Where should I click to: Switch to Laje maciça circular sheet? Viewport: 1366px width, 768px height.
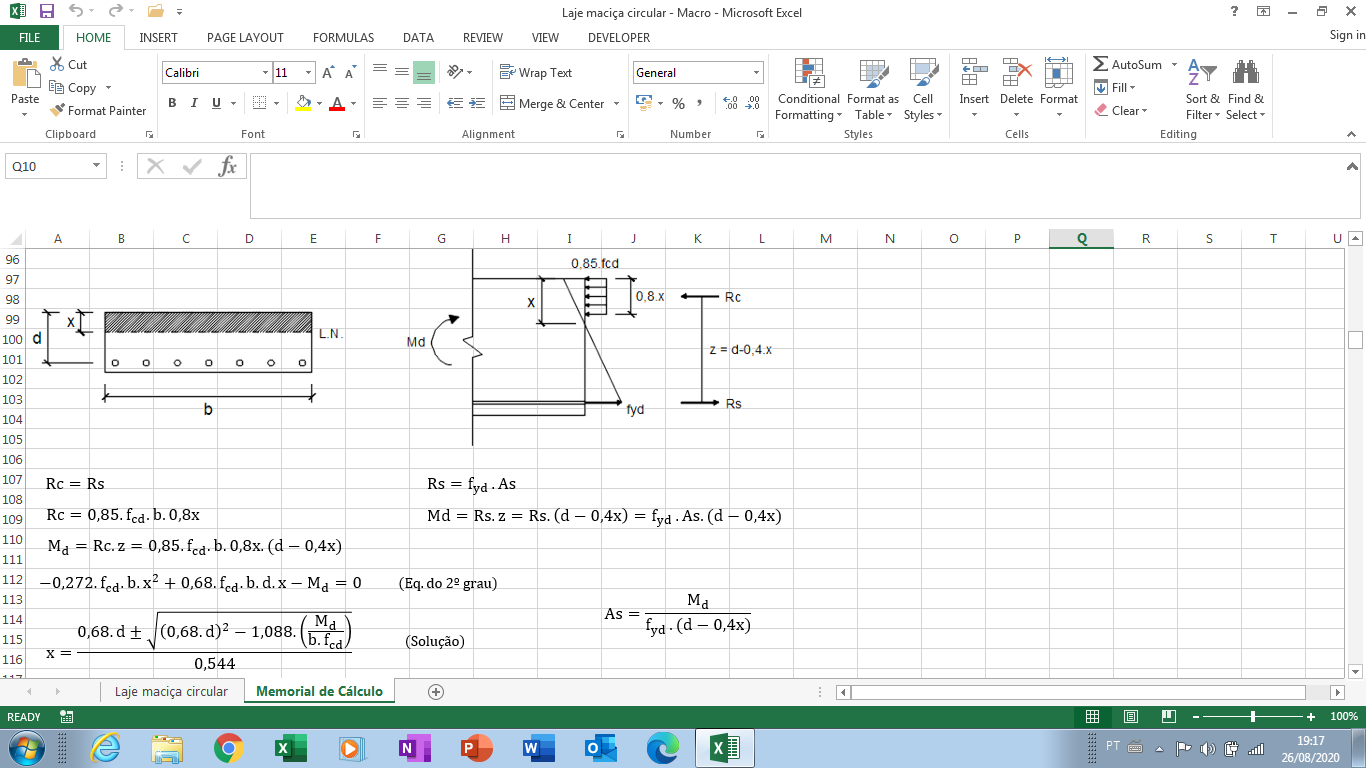[171, 691]
